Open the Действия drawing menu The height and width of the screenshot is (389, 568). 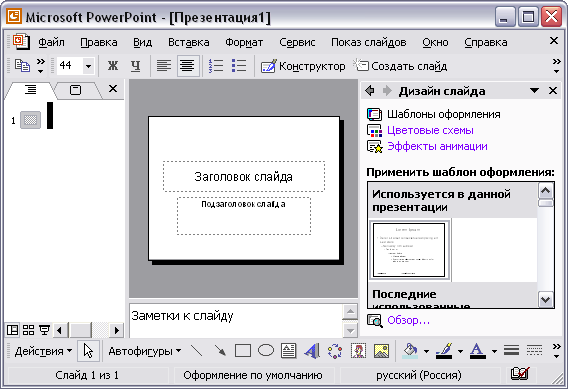point(43,351)
